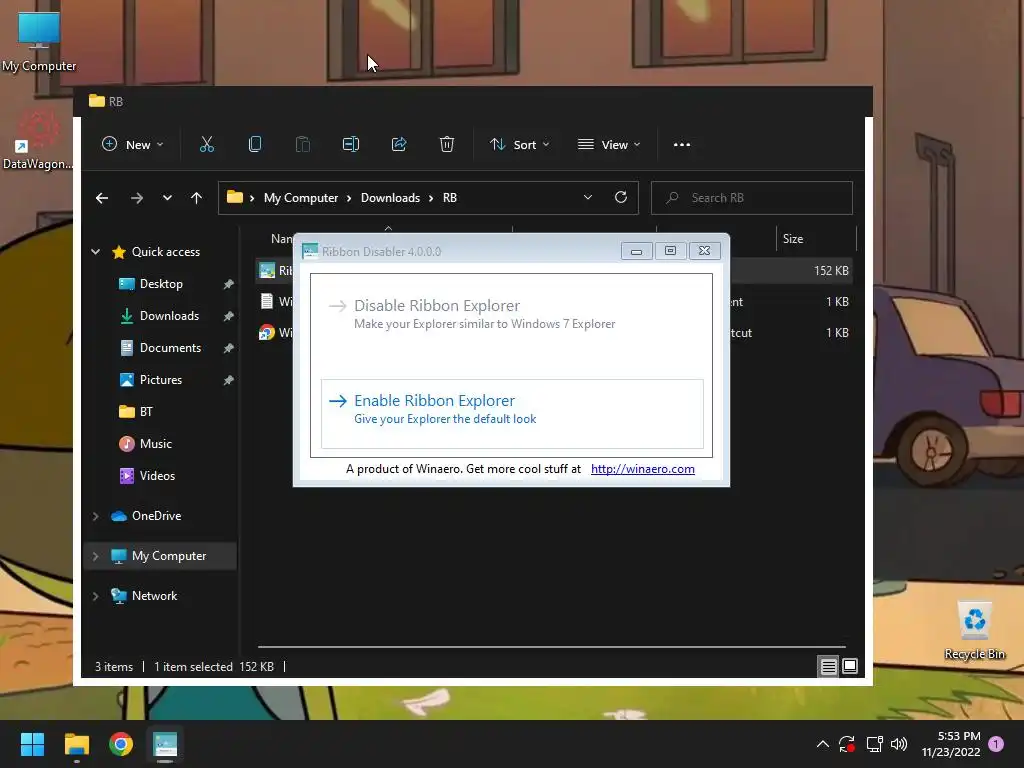Minimize the Ribbon Disabler window

[636, 251]
